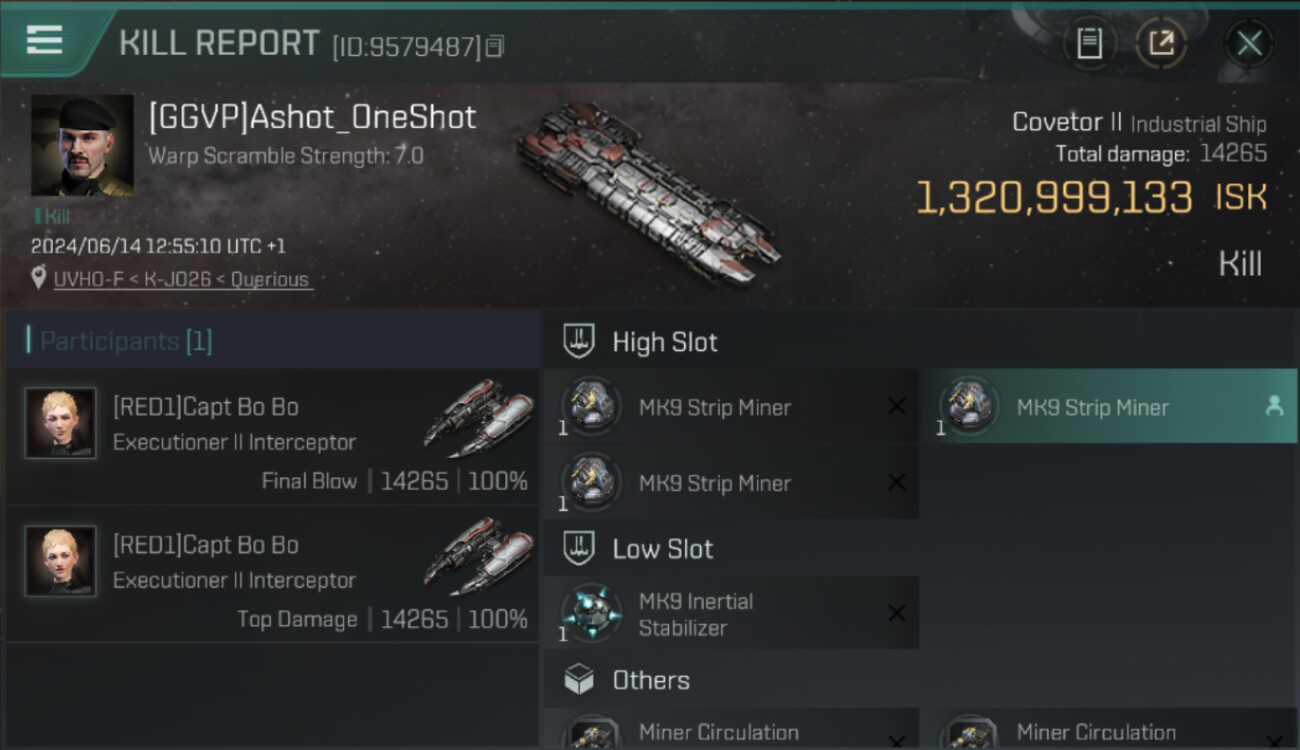The height and width of the screenshot is (750, 1300).
Task: Click the Low Slot shield icon
Action: (x=580, y=548)
